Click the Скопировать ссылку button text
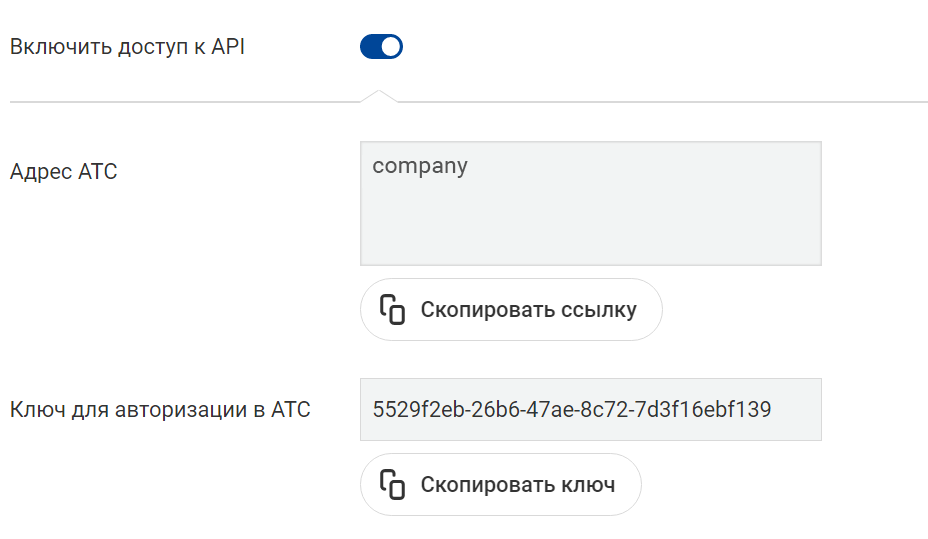The width and height of the screenshot is (928, 539). pos(529,309)
